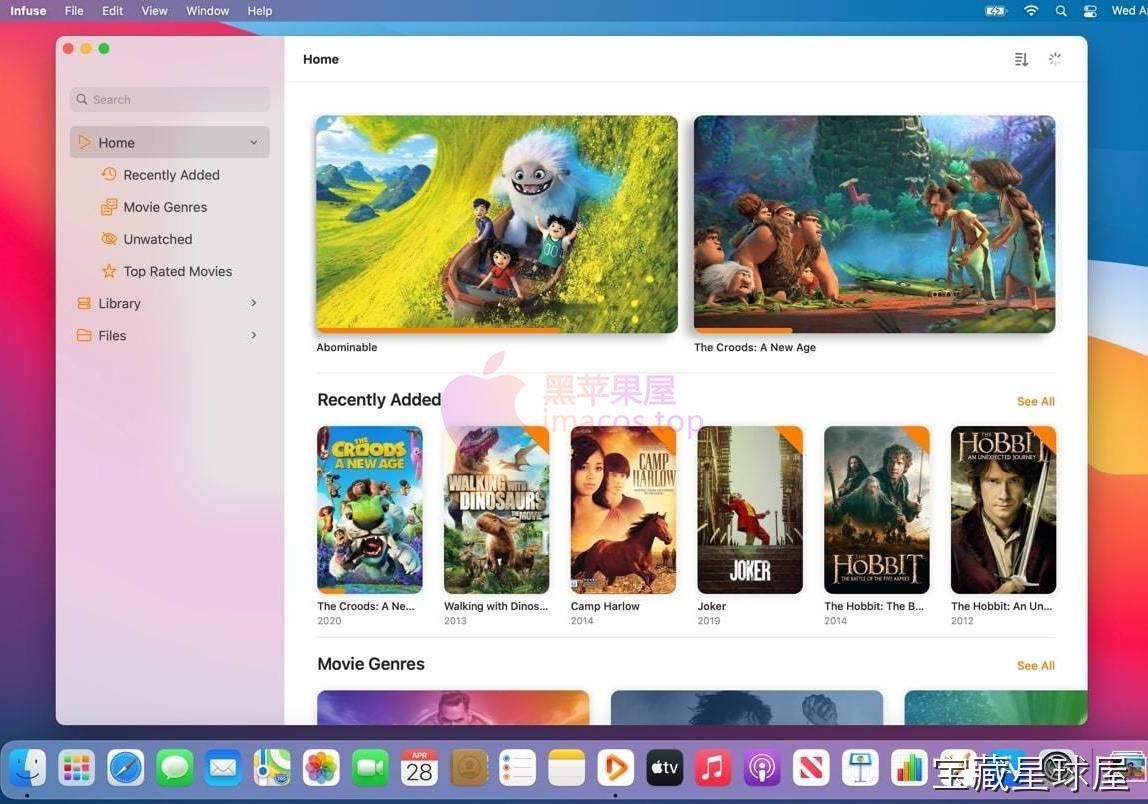Open The Hobbit 2012 poster
This screenshot has height=804, width=1148.
click(x=1003, y=510)
